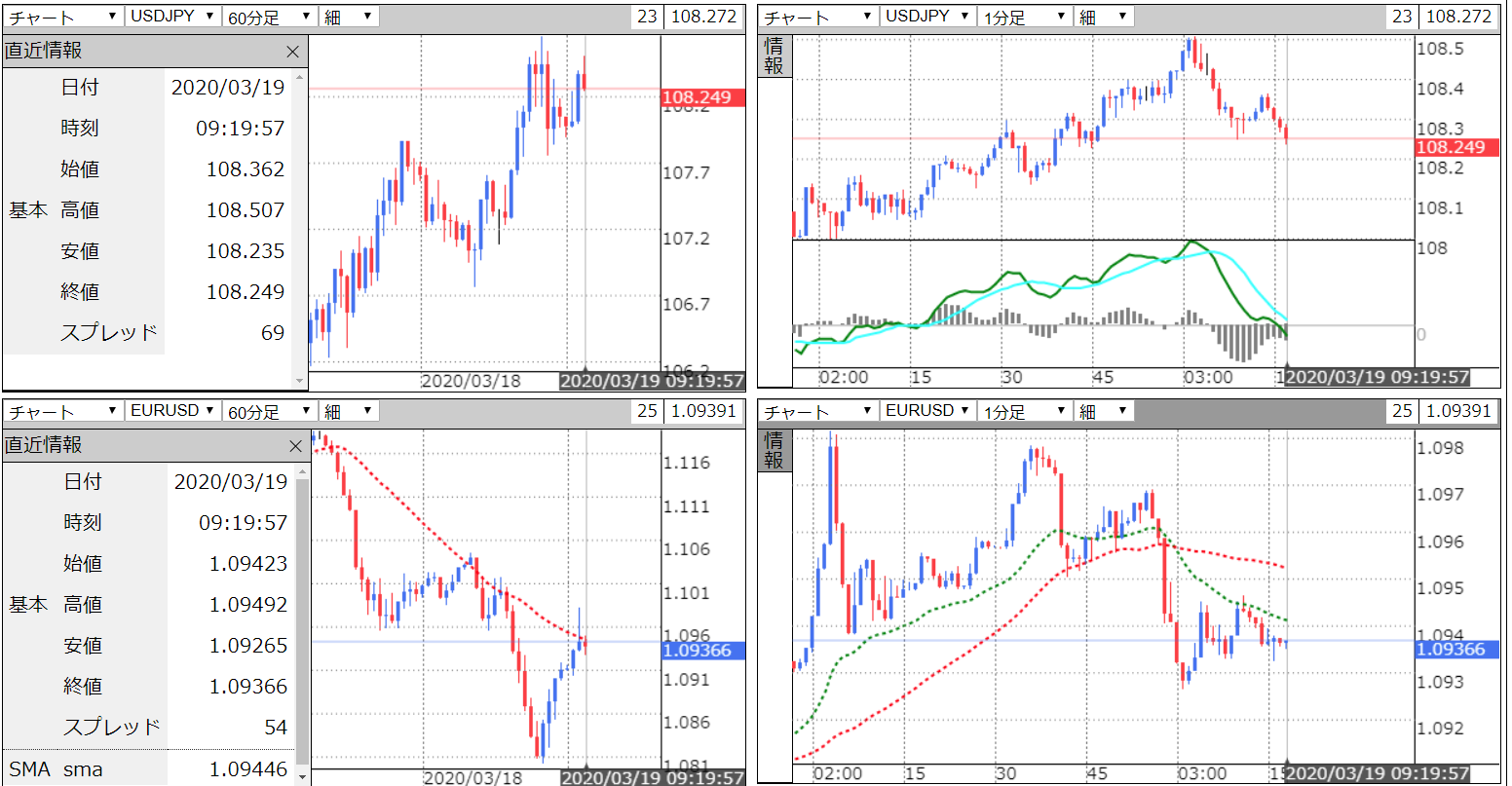Click the 始値 value 108.362 in the USDJPY info panel

tap(246, 169)
